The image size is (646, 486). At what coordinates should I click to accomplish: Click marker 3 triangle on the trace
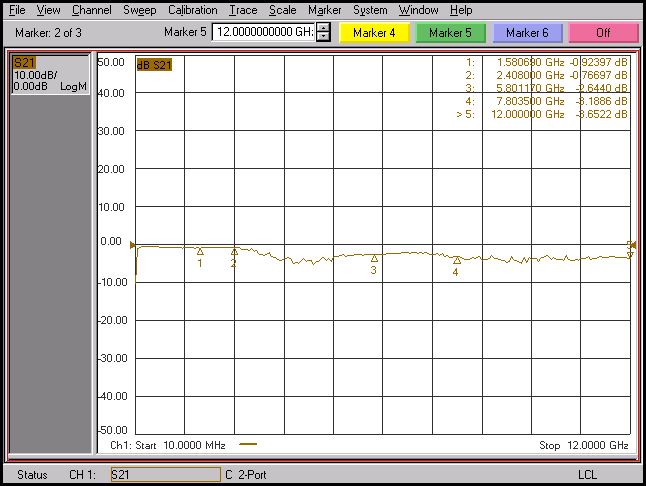point(374,259)
